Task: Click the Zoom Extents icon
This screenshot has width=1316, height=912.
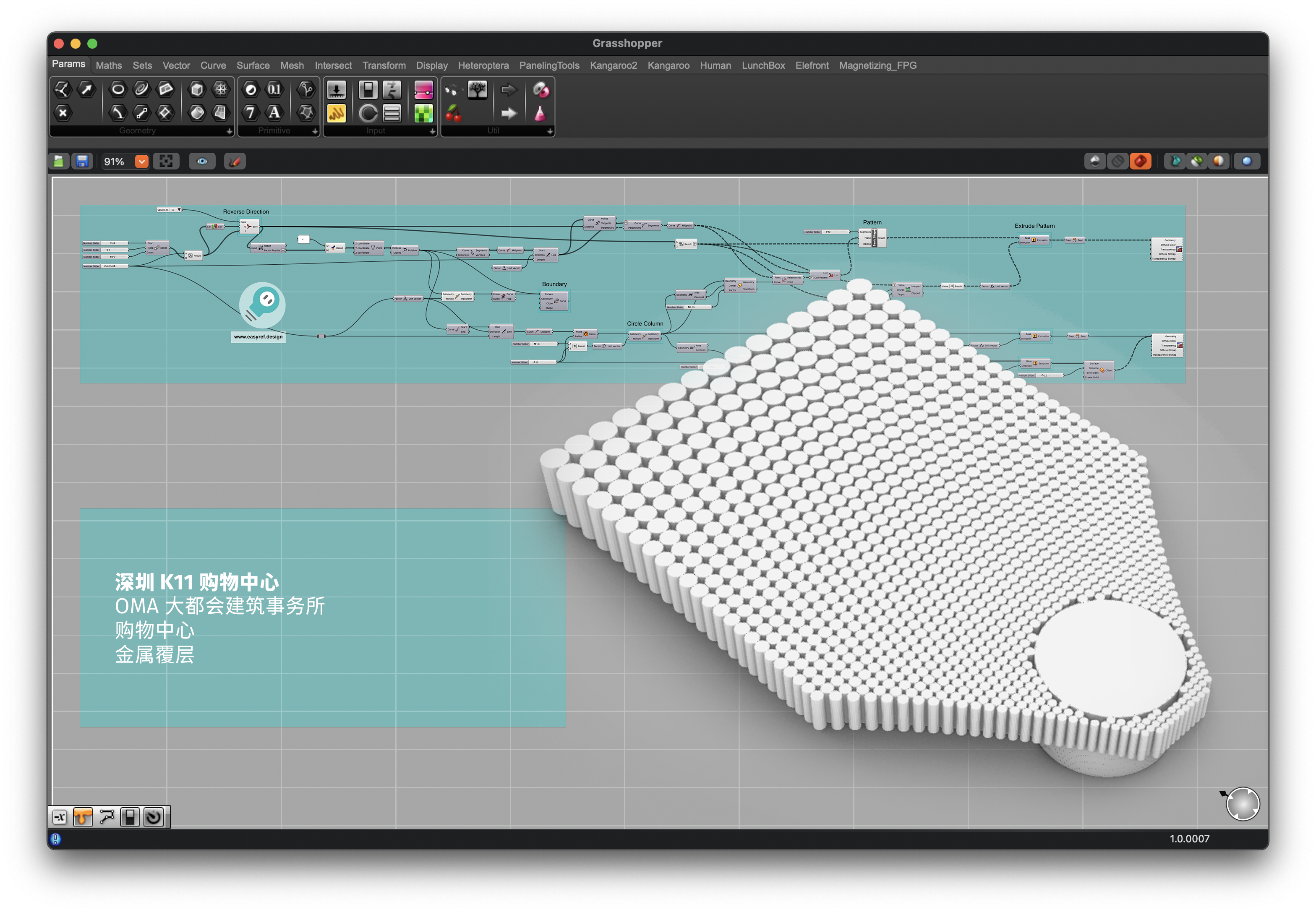Action: 166,162
